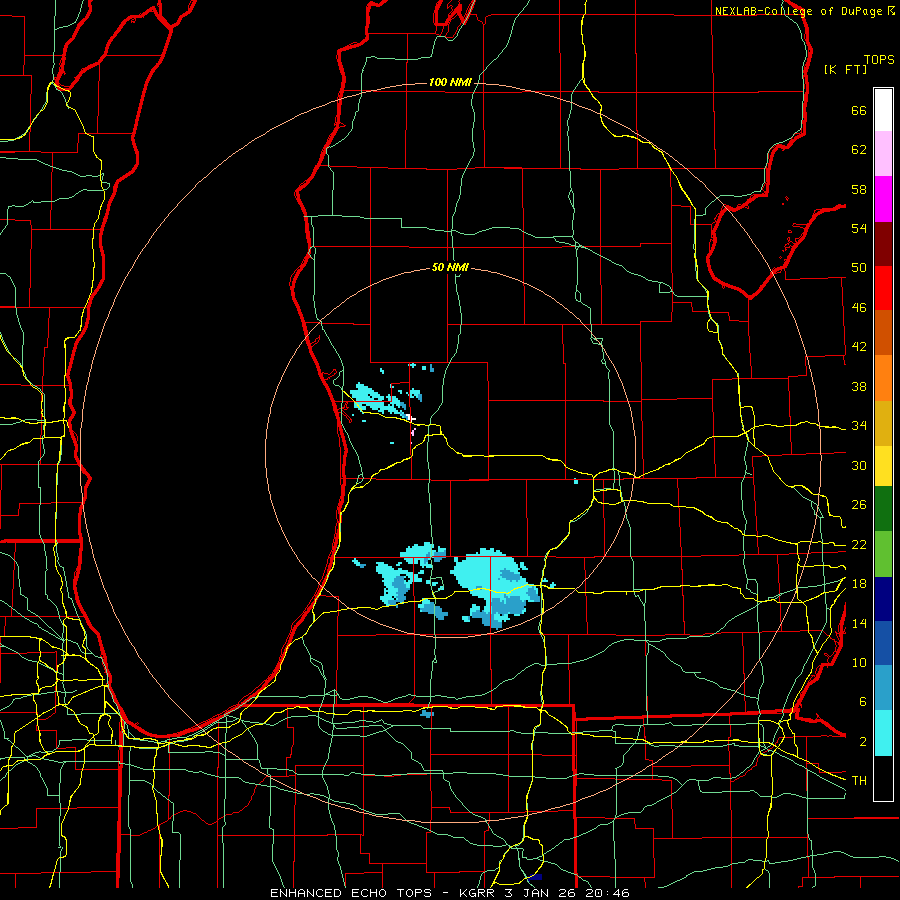Click the "10" scale value
This screenshot has height=900, width=900.
pos(859,663)
